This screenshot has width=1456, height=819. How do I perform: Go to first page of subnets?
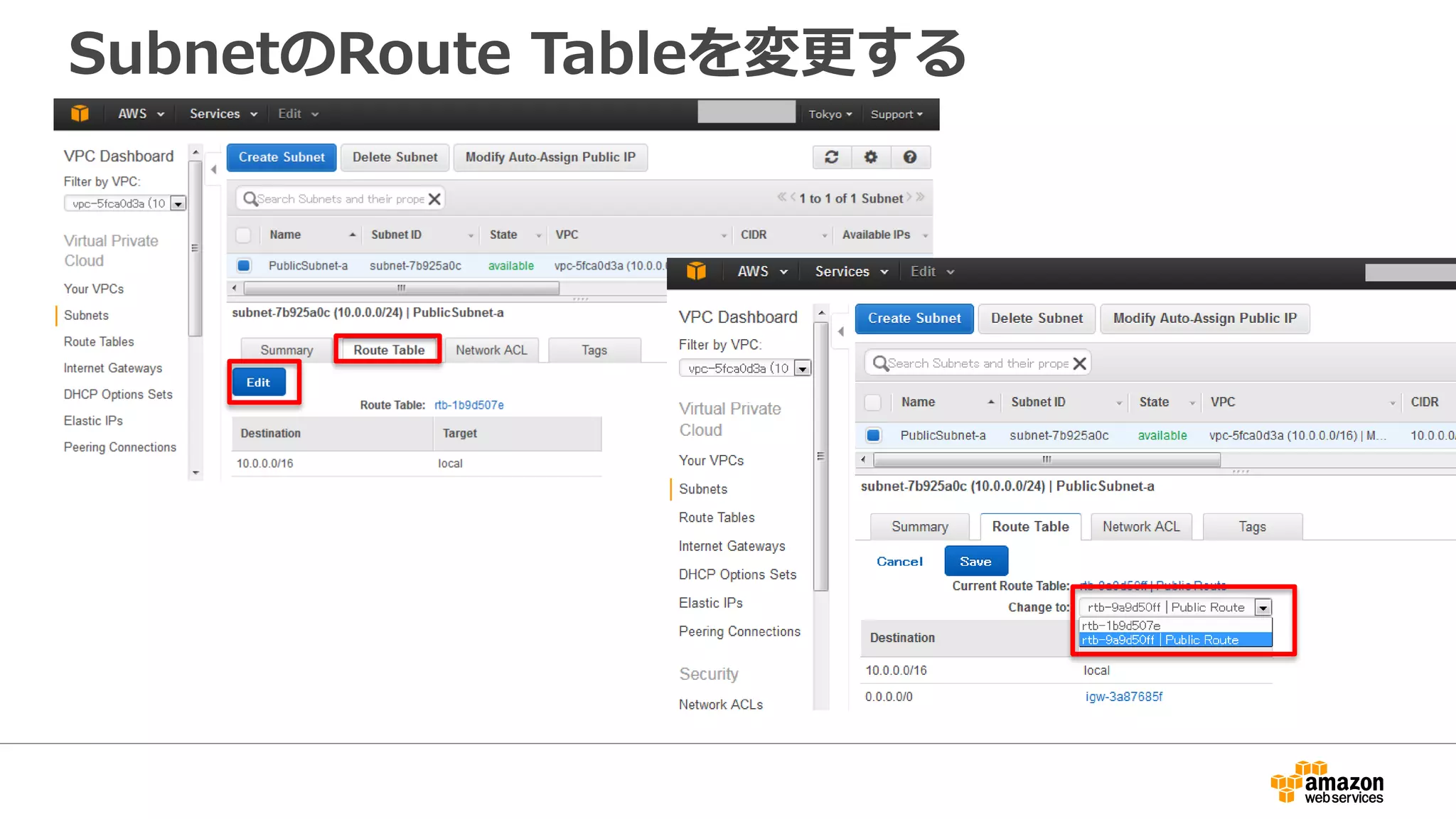pyautogui.click(x=781, y=197)
